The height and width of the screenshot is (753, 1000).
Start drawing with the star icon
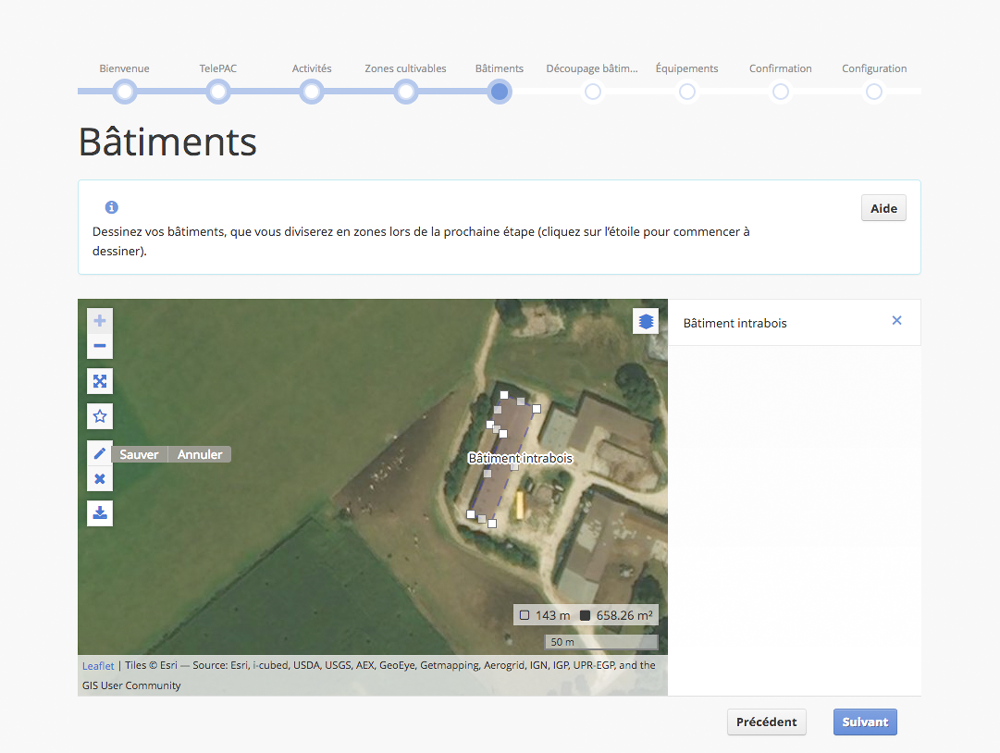click(x=99, y=416)
